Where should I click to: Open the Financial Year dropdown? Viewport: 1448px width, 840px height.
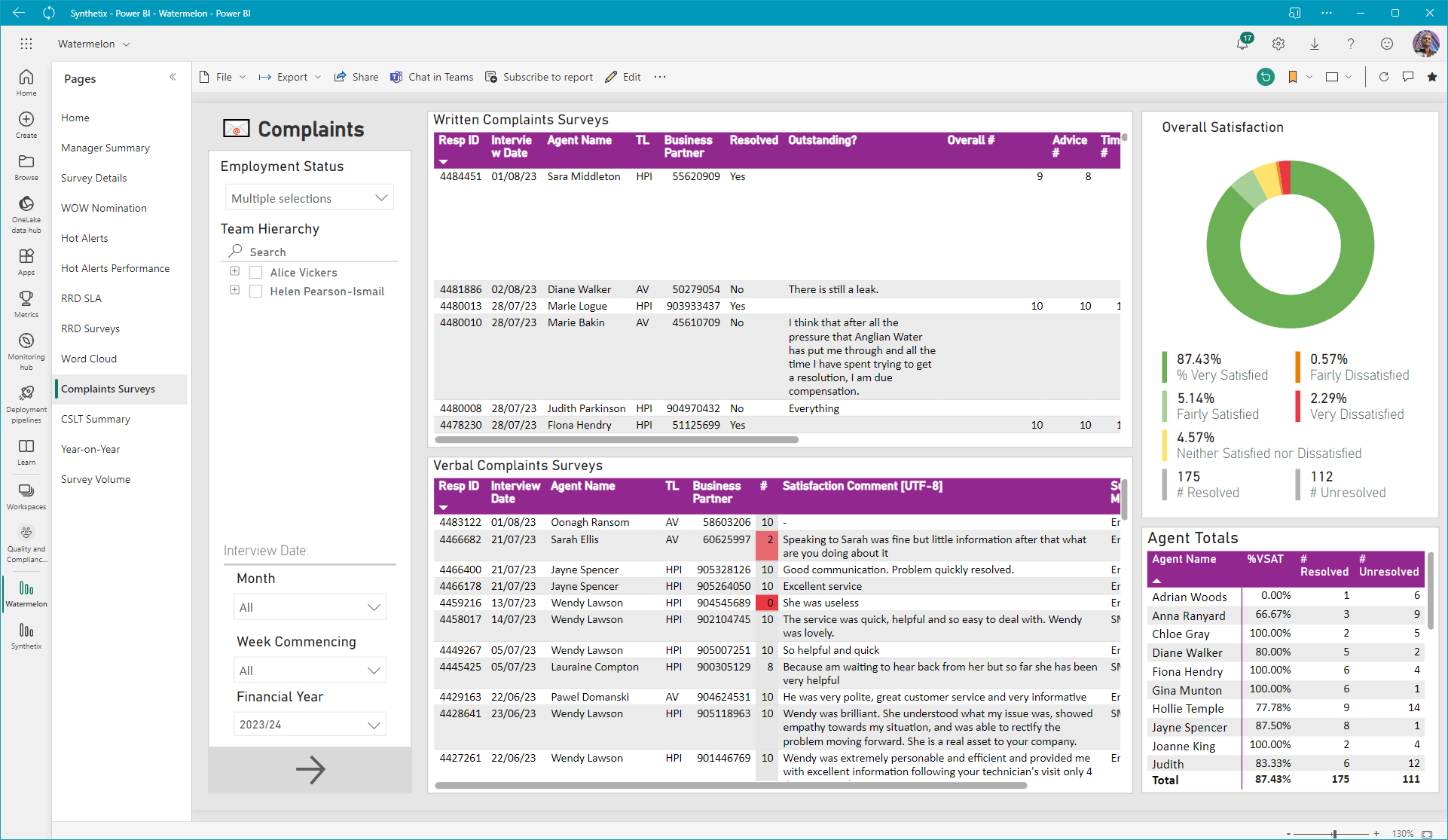(x=309, y=725)
